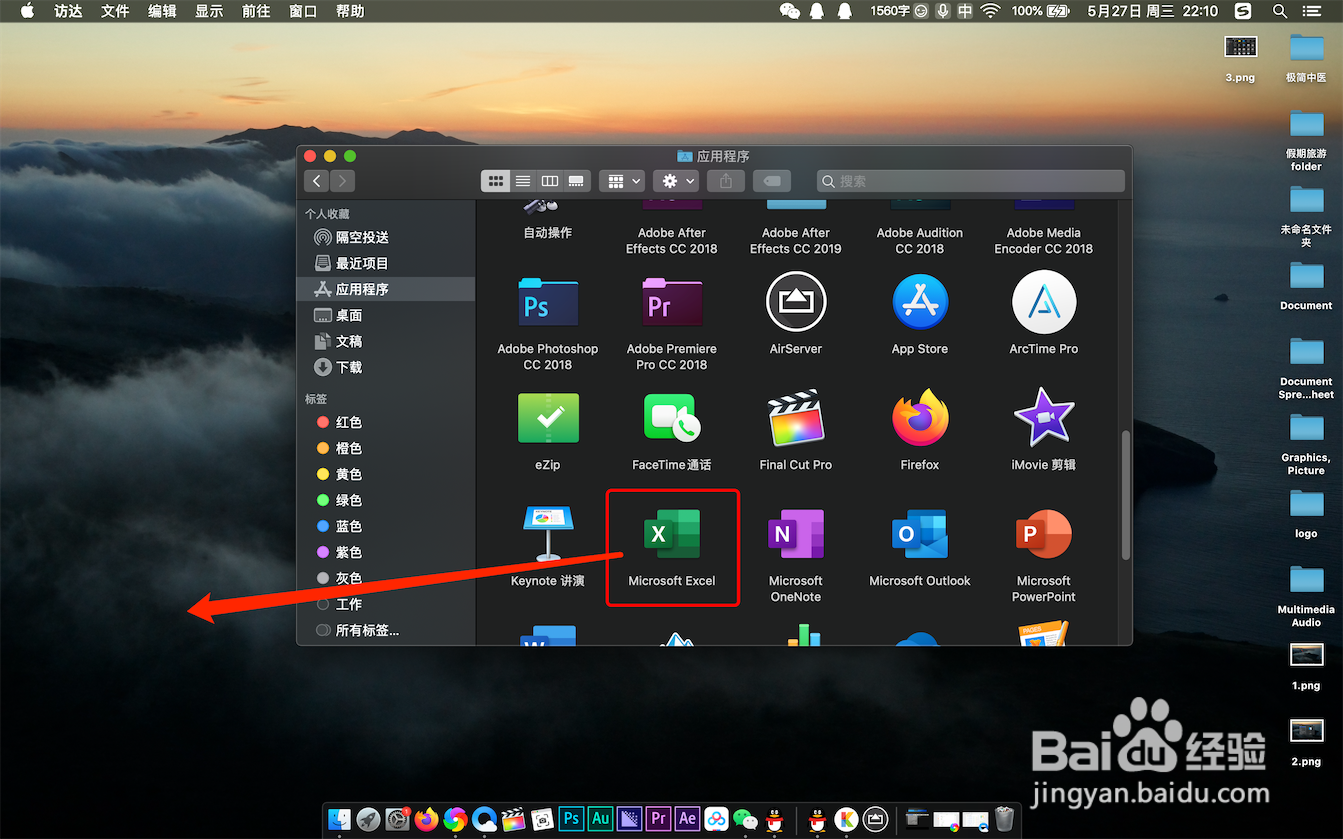Switch Finder to icon view
The image size is (1343, 839).
tap(496, 181)
